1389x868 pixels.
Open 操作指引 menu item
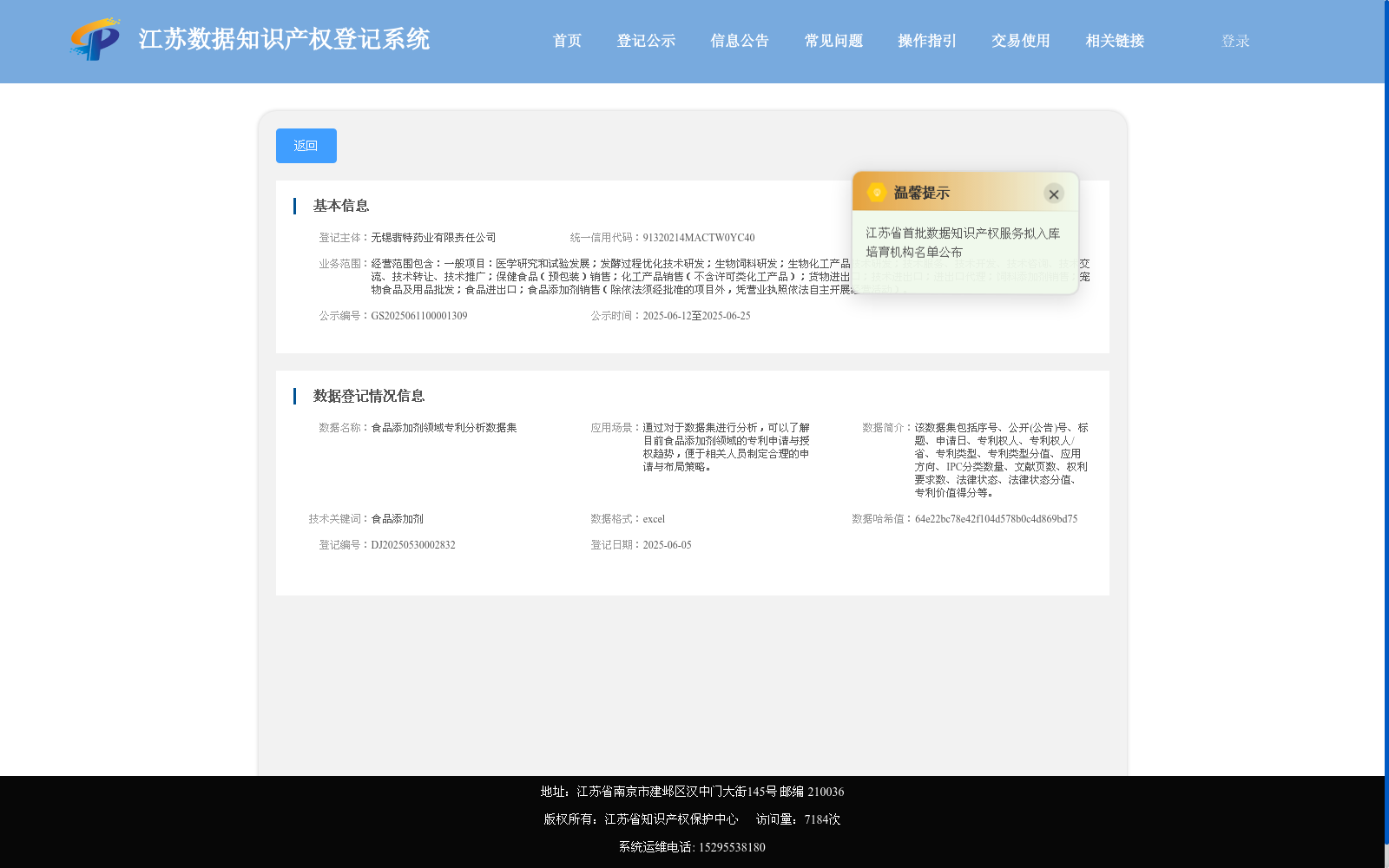click(927, 41)
